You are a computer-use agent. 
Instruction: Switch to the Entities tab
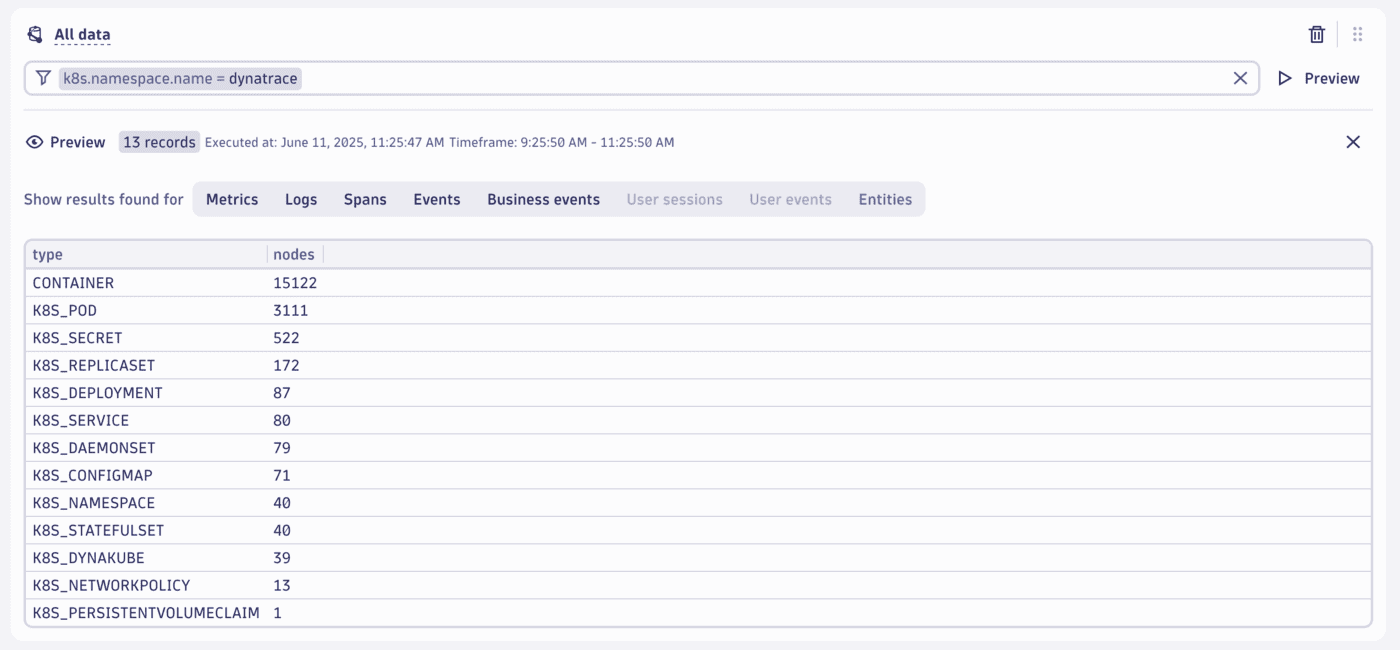(885, 199)
